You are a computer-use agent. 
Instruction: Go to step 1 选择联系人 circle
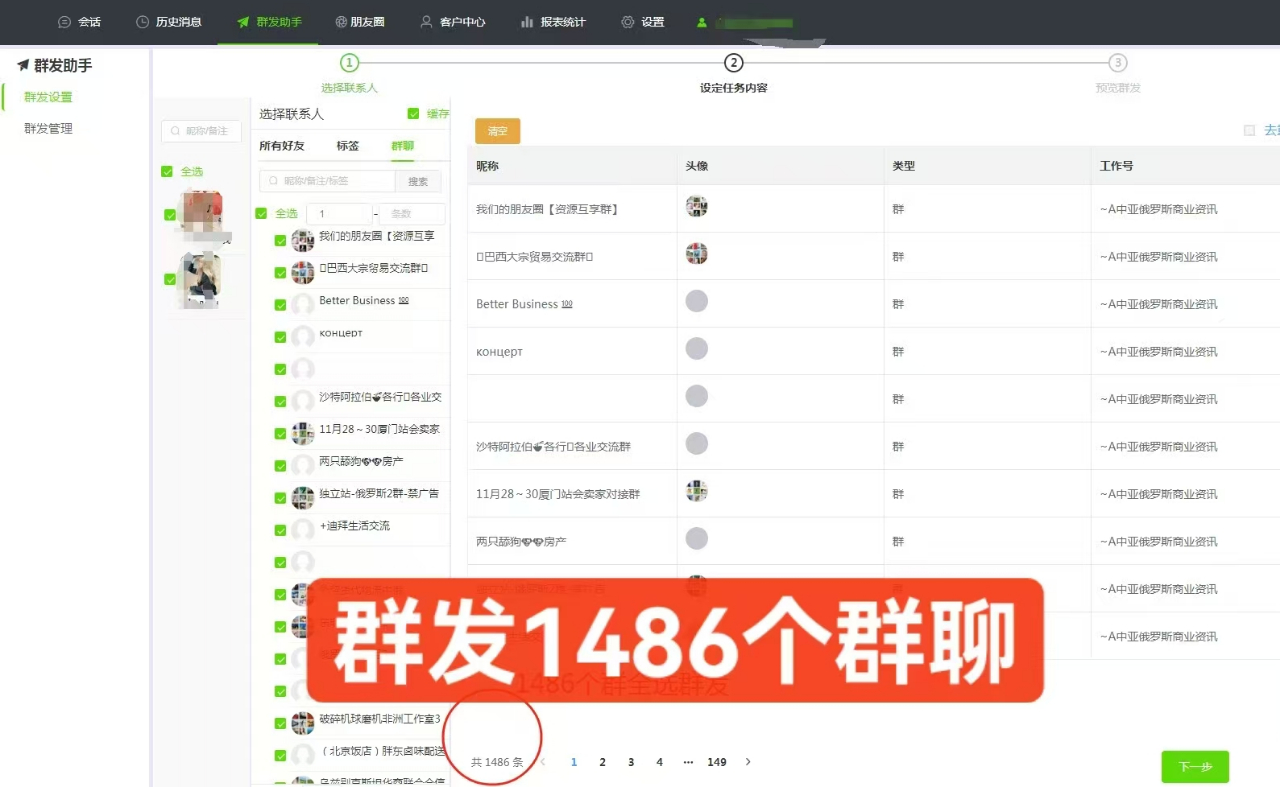[x=349, y=63]
